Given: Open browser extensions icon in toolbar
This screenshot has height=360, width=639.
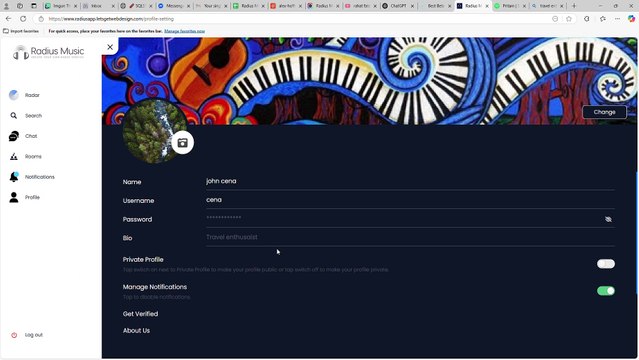Looking at the screenshot, I should pos(587,19).
